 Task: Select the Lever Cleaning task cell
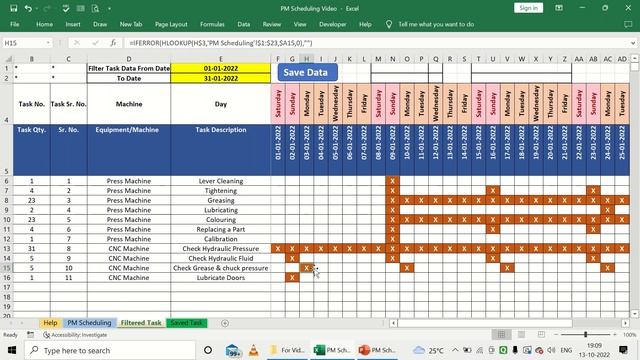point(220,181)
